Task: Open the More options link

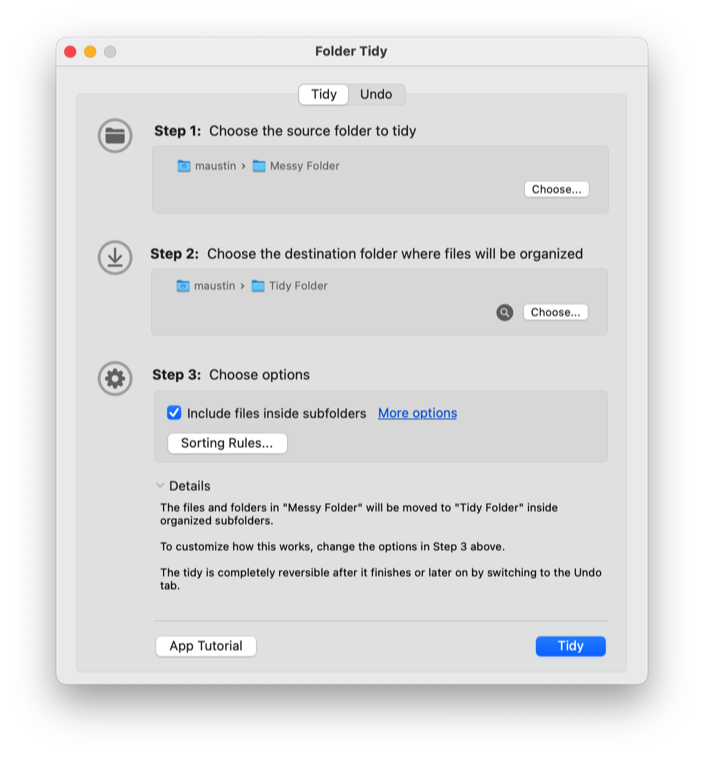Action: coord(417,413)
